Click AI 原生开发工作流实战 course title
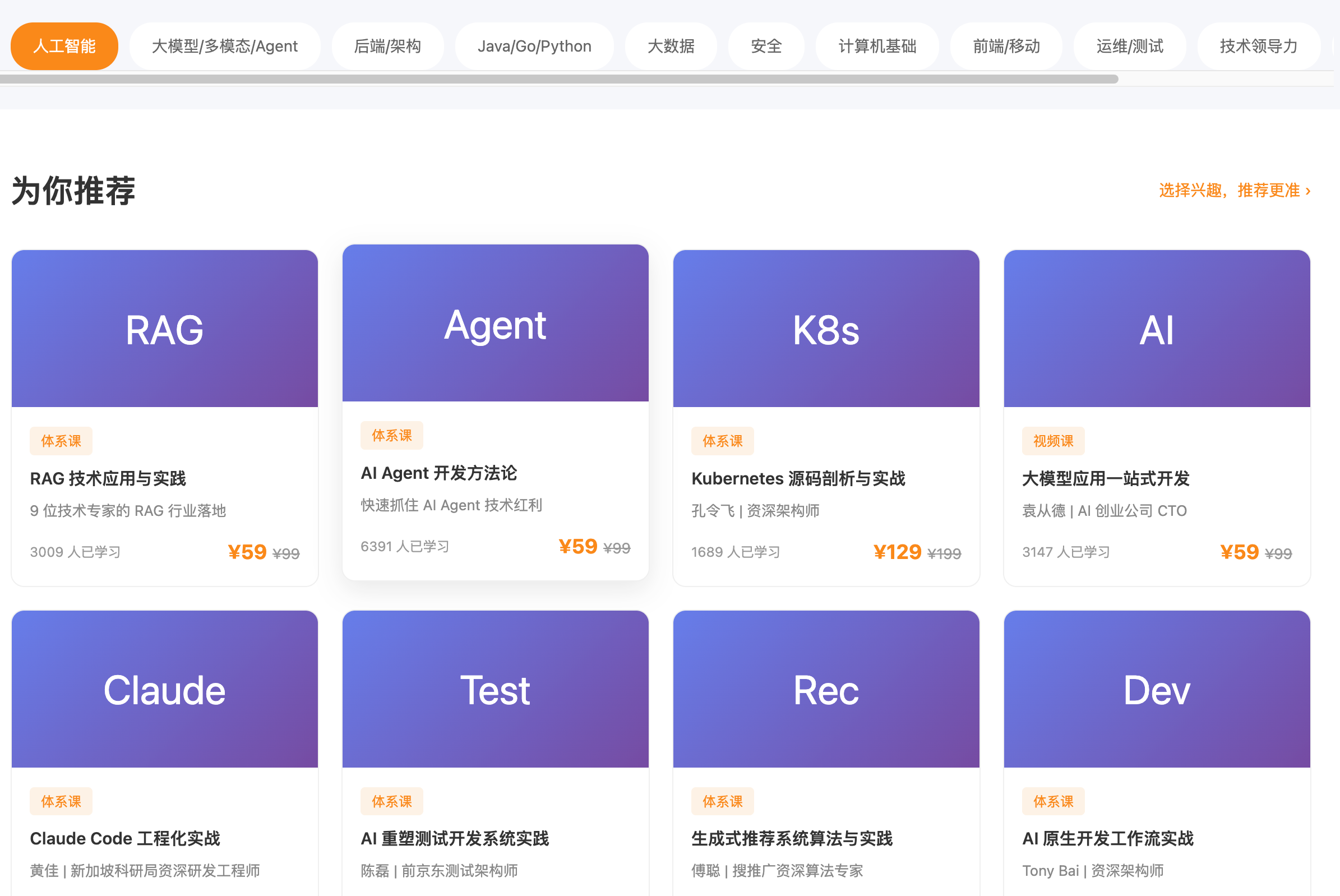1340x896 pixels. 1107,838
